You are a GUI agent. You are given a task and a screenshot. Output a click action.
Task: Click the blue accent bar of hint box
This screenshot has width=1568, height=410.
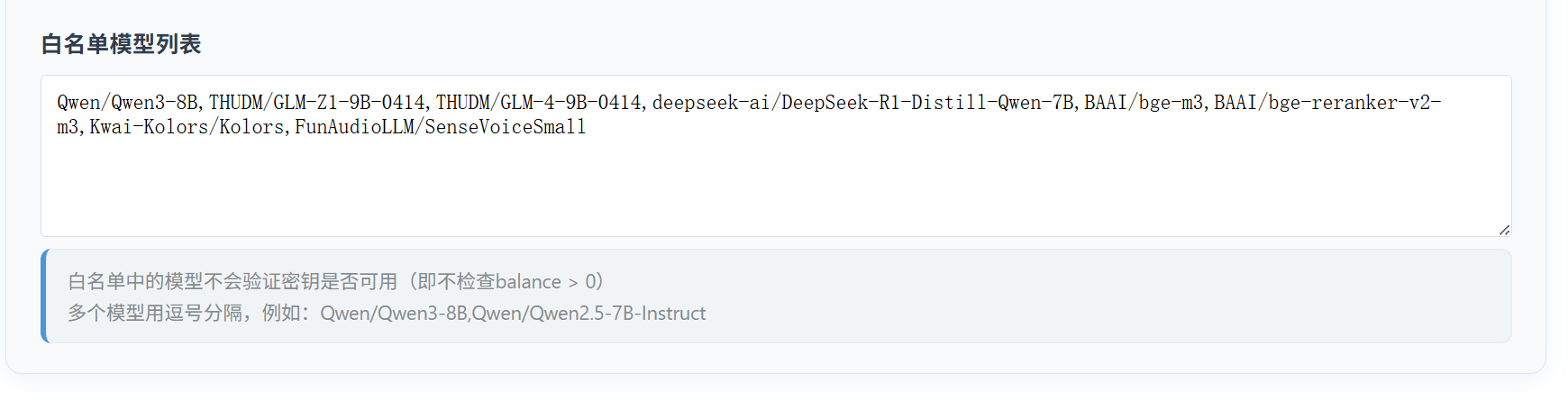tap(44, 296)
